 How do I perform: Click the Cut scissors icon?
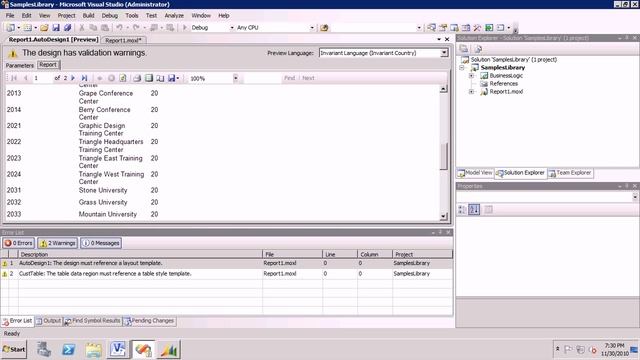82,28
